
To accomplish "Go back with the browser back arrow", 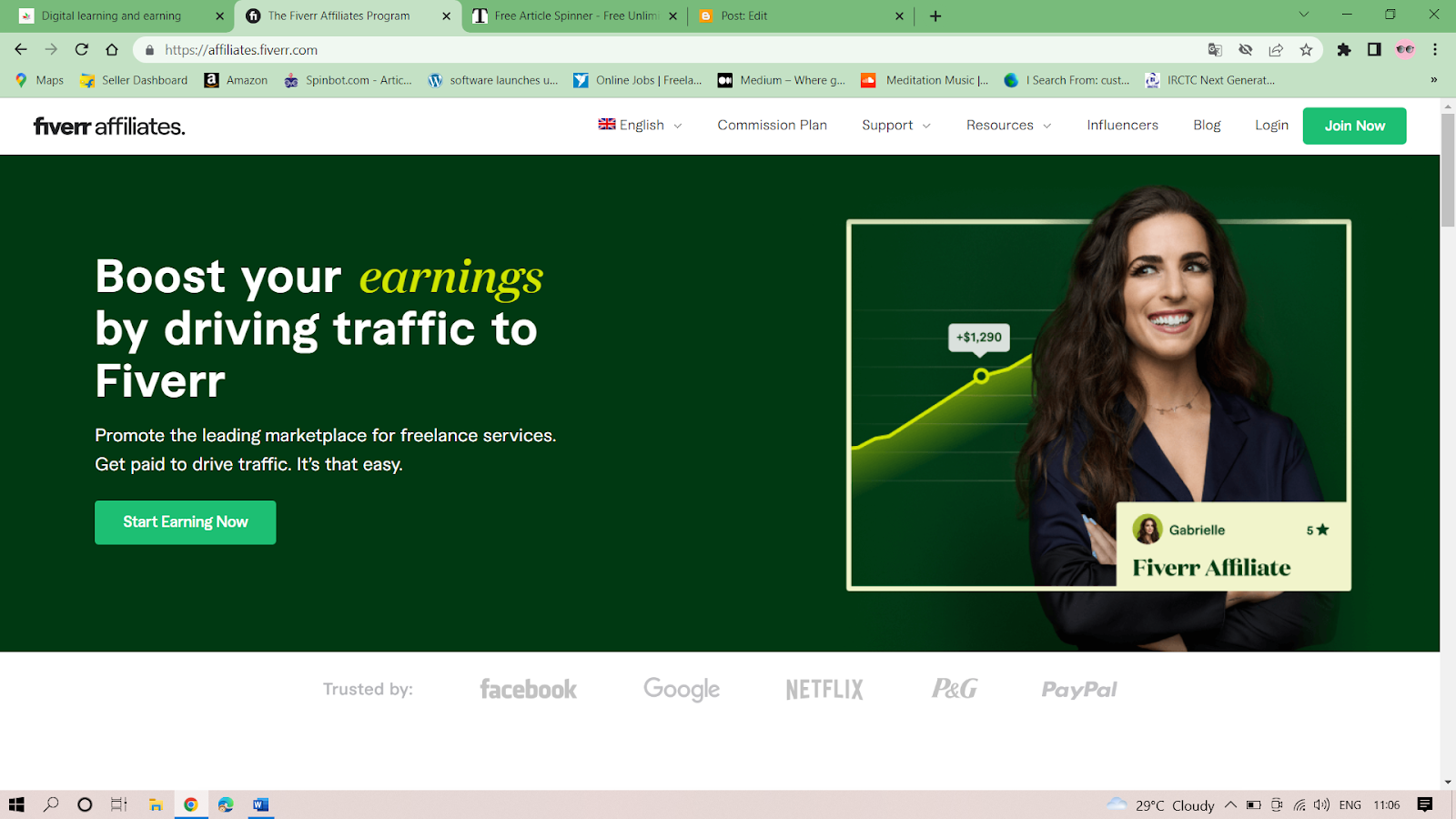I will (x=21, y=50).
